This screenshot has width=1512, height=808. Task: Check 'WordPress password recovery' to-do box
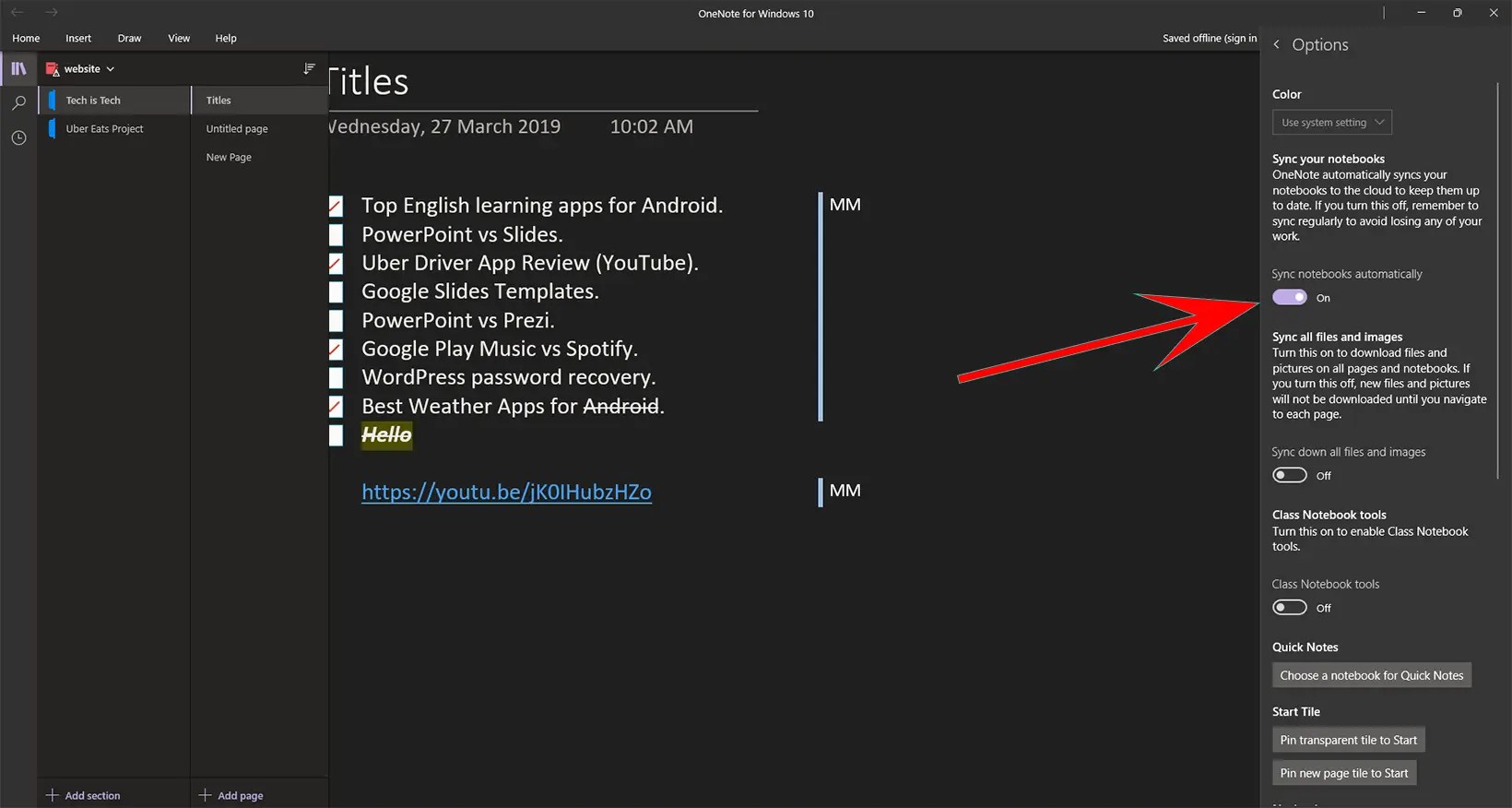tap(336, 378)
